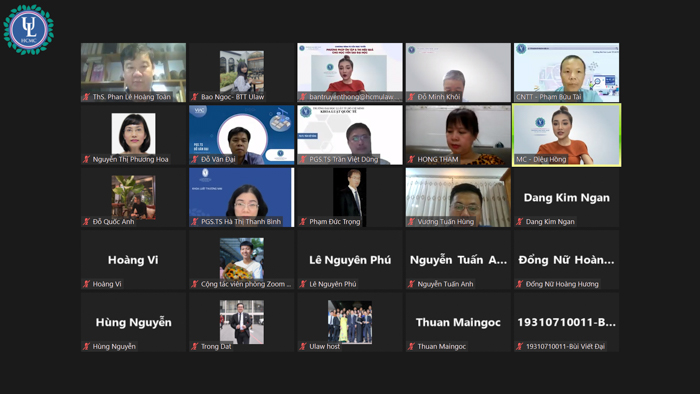Select the MC - Diệu Hồng video tile

click(566, 135)
